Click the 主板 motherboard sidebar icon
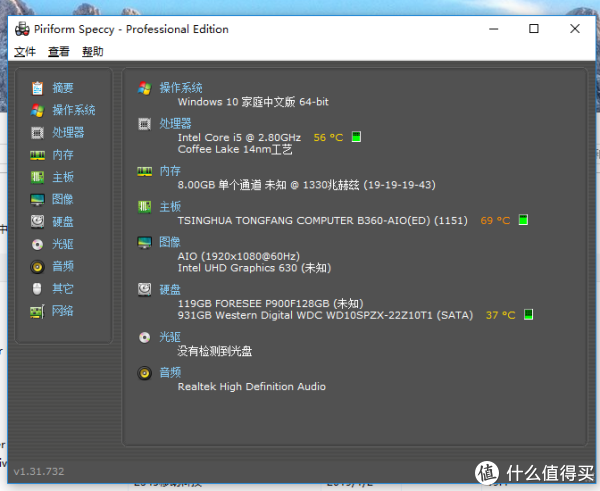Viewport: 600px width, 491px height. (x=37, y=177)
